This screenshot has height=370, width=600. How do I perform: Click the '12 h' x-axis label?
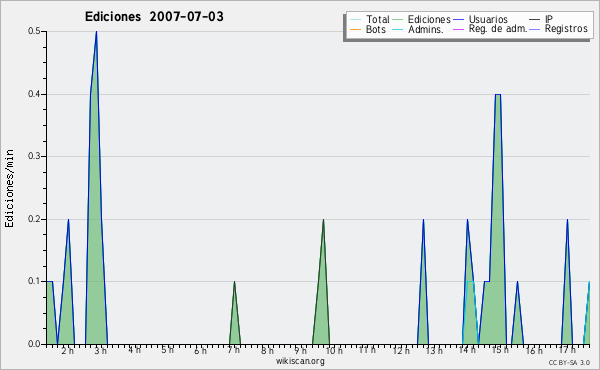point(401,350)
